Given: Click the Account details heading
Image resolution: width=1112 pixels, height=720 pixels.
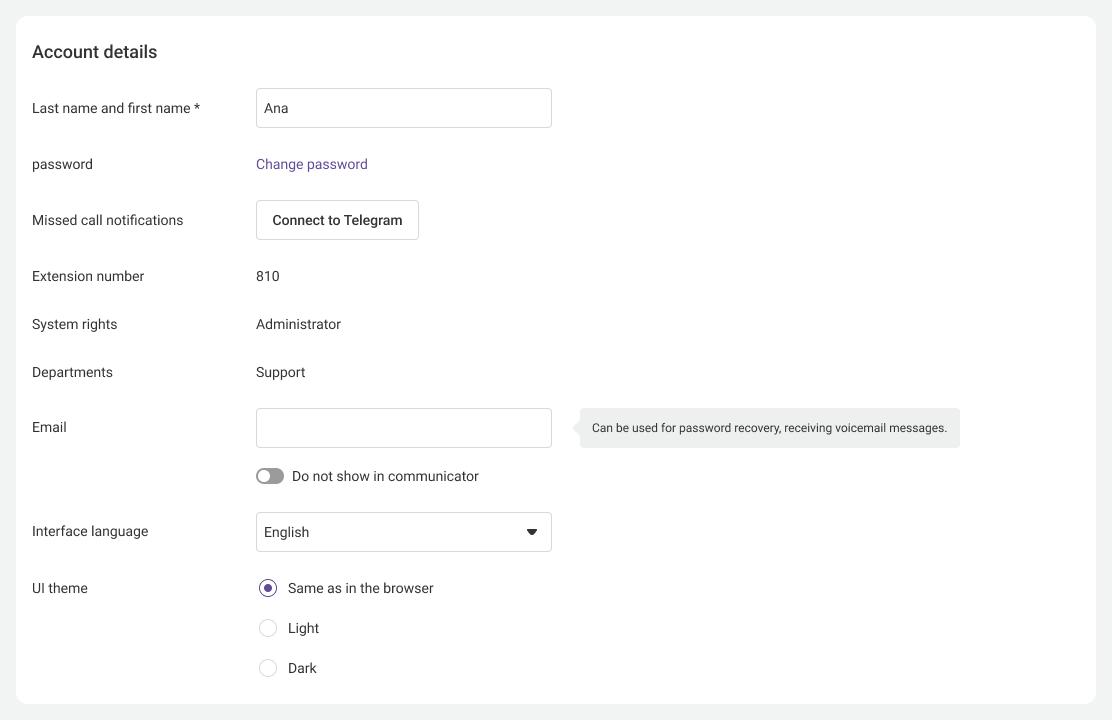Looking at the screenshot, I should point(95,52).
